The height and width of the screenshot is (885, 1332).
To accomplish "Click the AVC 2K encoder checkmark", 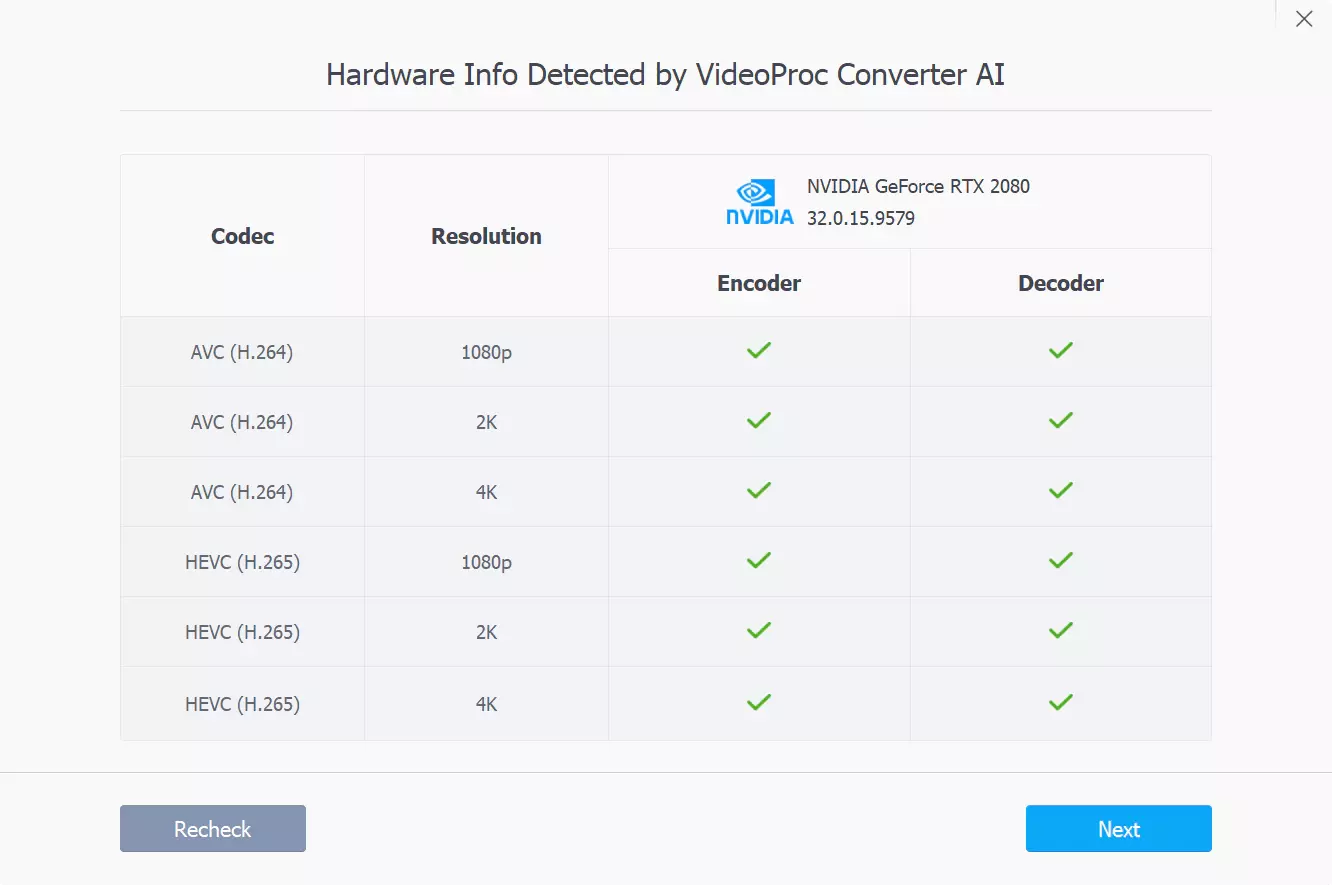I will tap(759, 421).
